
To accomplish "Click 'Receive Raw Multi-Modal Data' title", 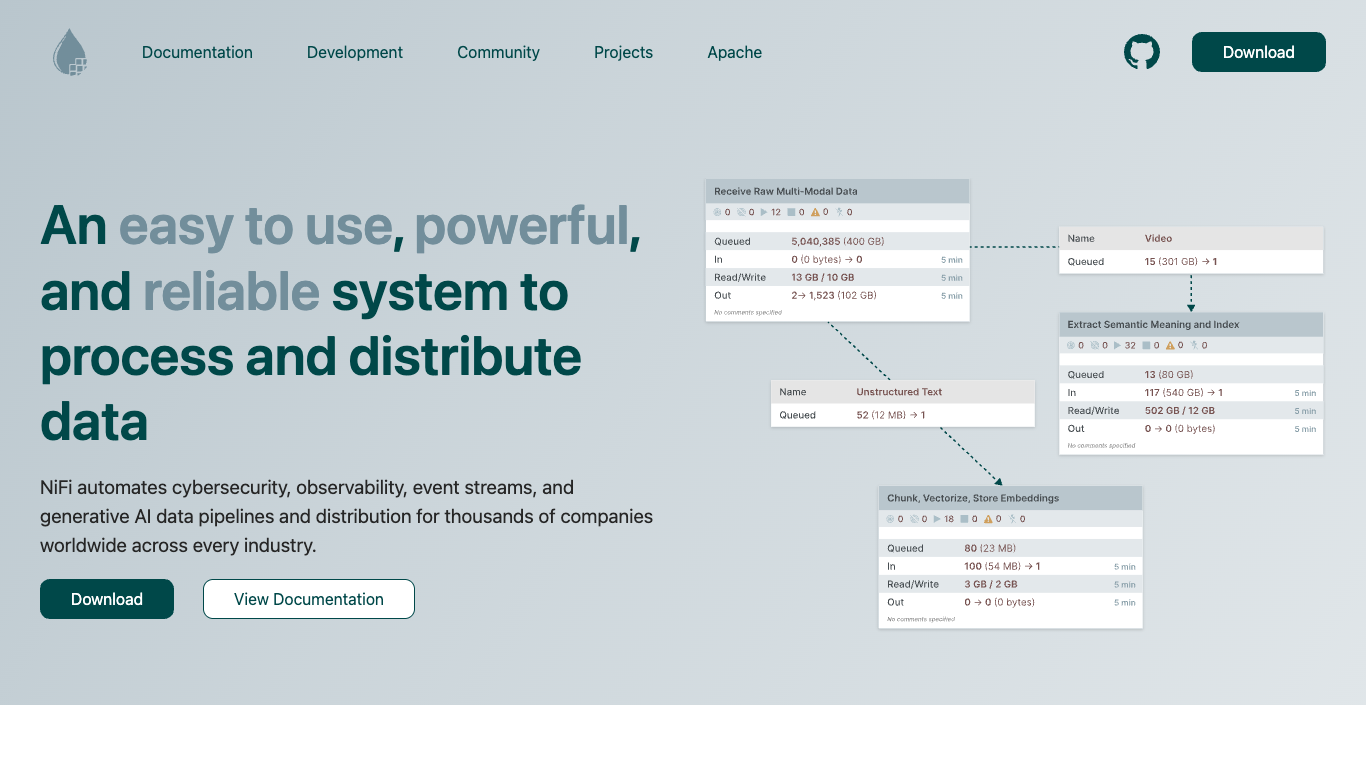I will click(x=786, y=191).
